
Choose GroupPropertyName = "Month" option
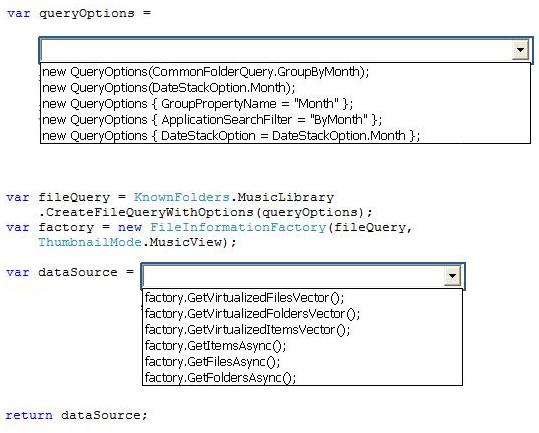click(285, 103)
